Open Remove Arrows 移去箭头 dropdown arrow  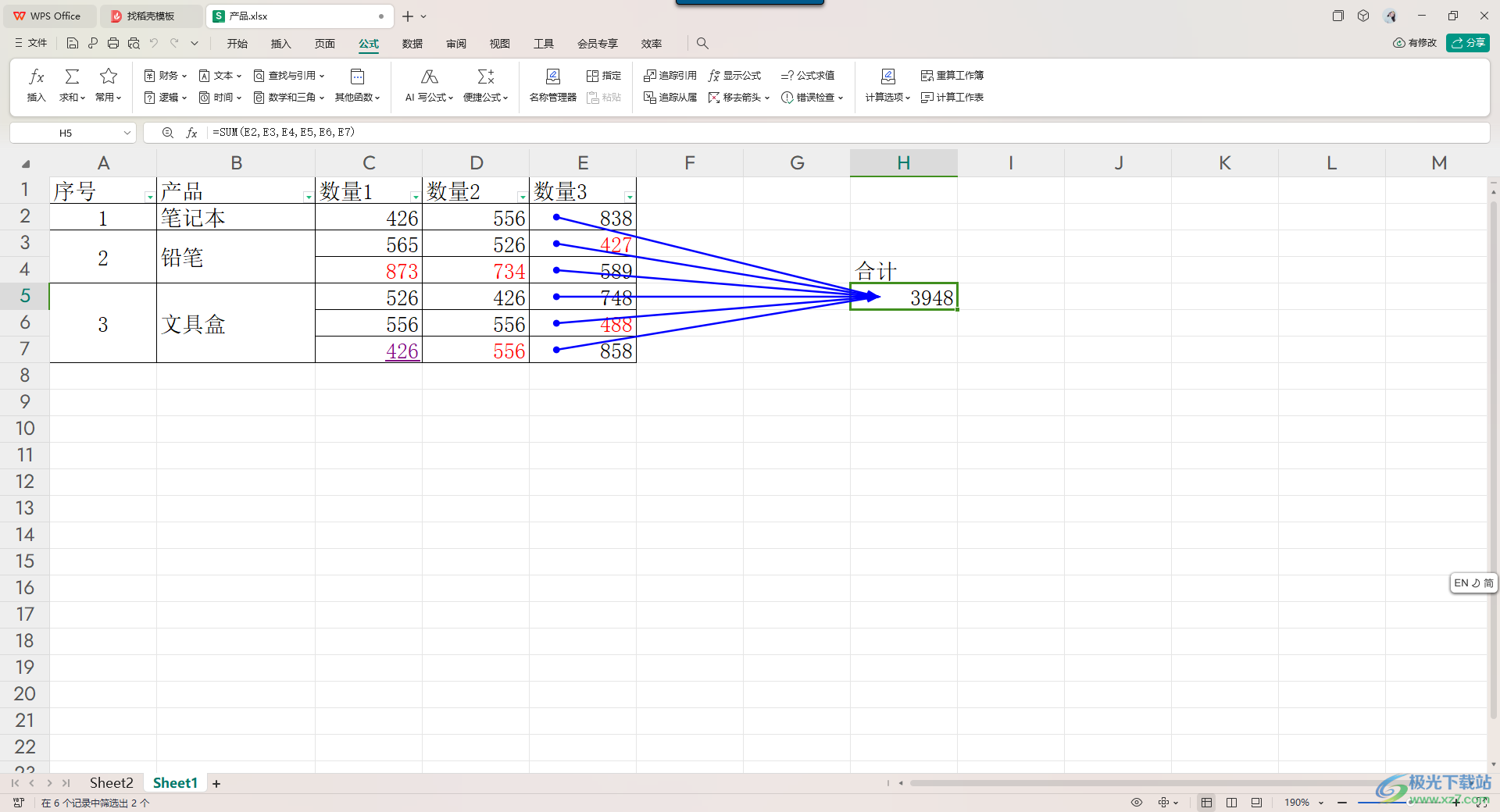(x=767, y=98)
